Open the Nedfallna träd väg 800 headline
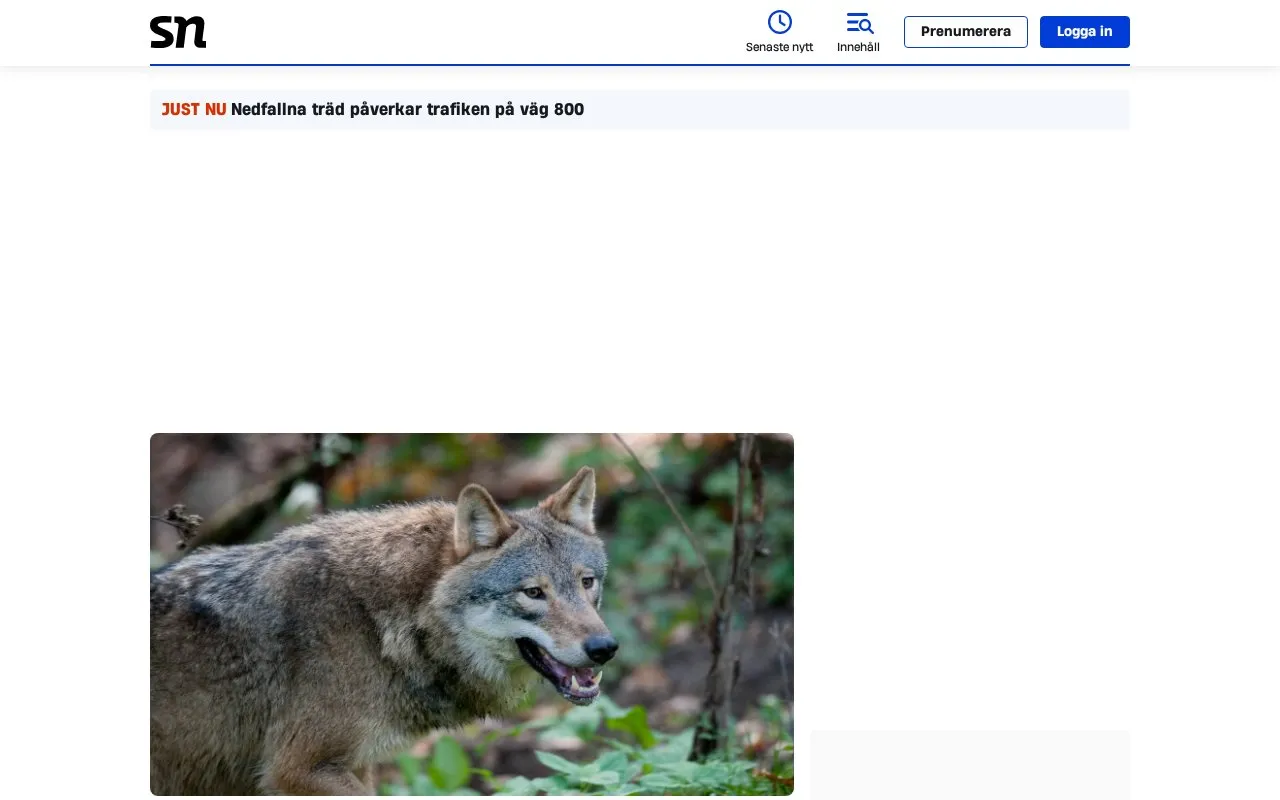Image resolution: width=1280 pixels, height=800 pixels. pyautogui.click(x=407, y=110)
